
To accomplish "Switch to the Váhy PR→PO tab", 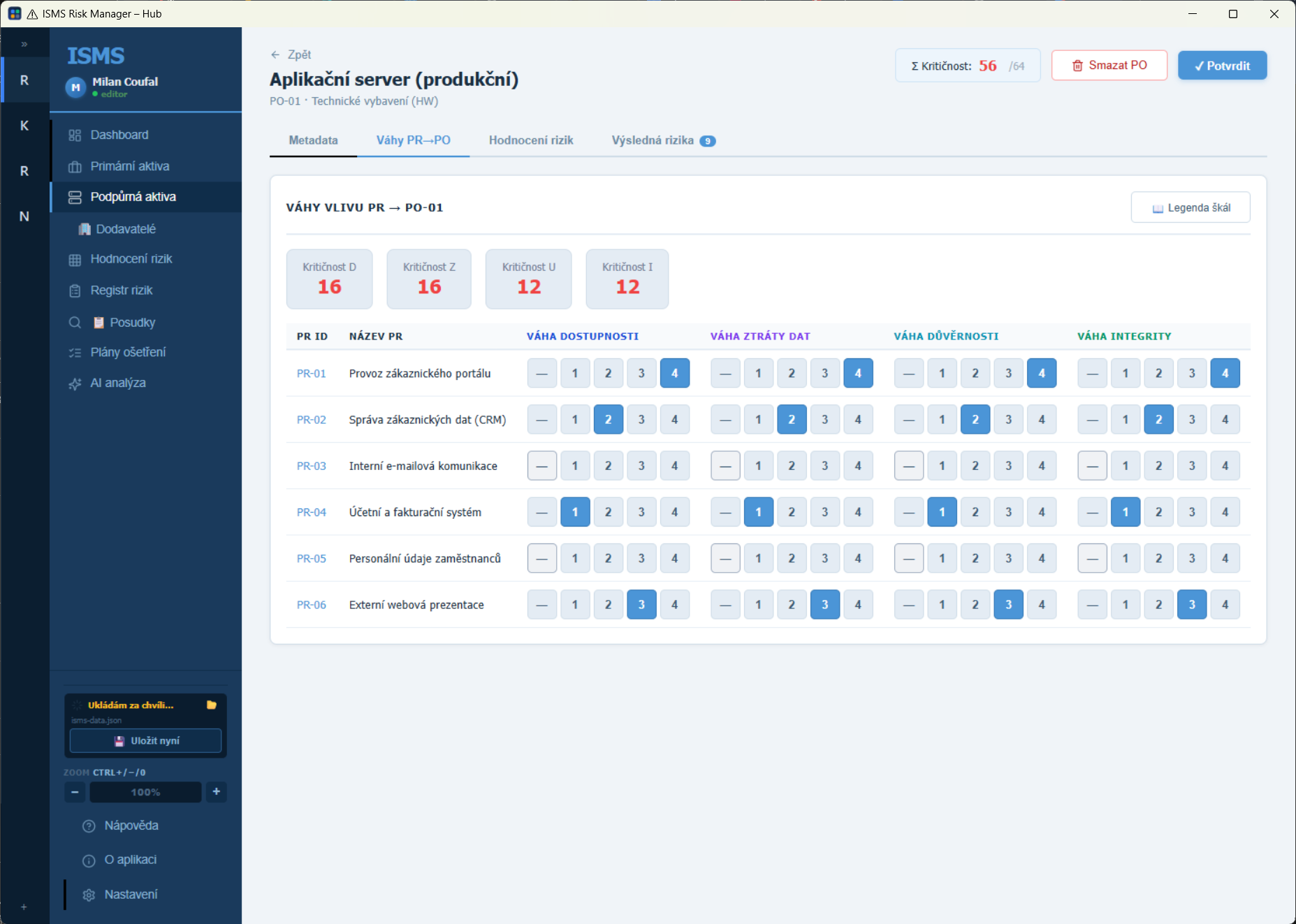I will pyautogui.click(x=413, y=140).
